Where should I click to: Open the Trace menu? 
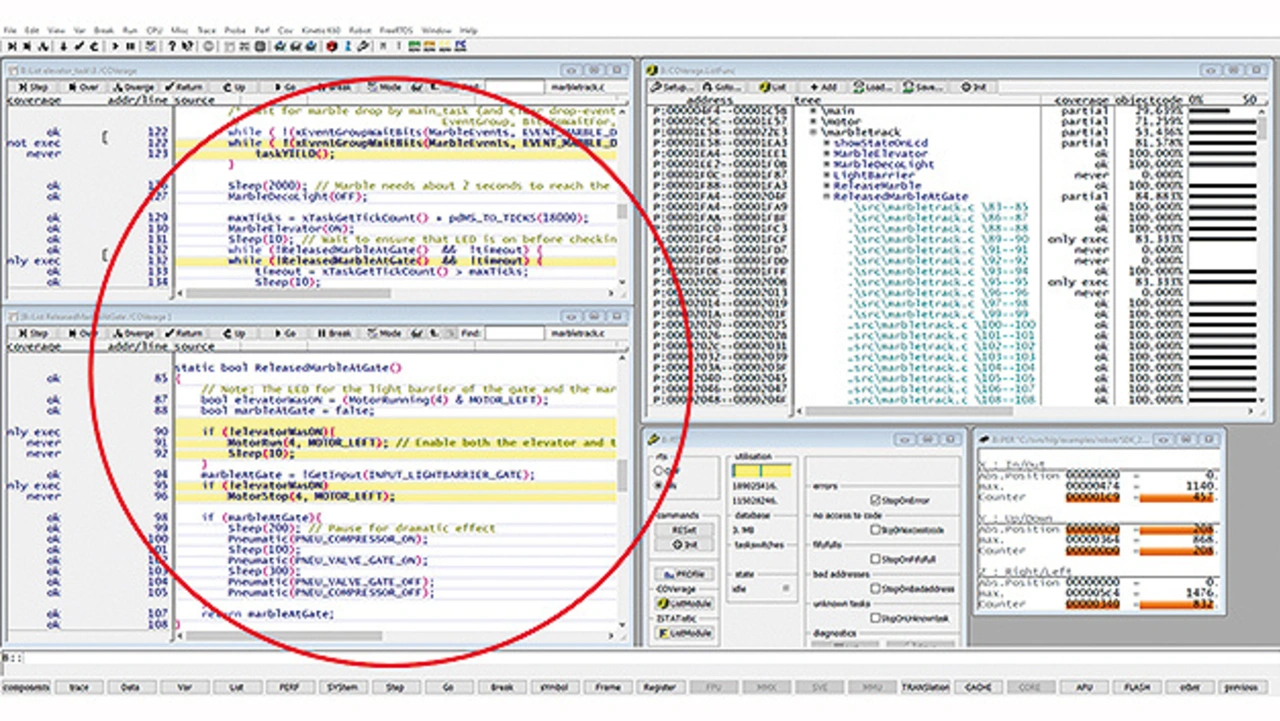206,31
